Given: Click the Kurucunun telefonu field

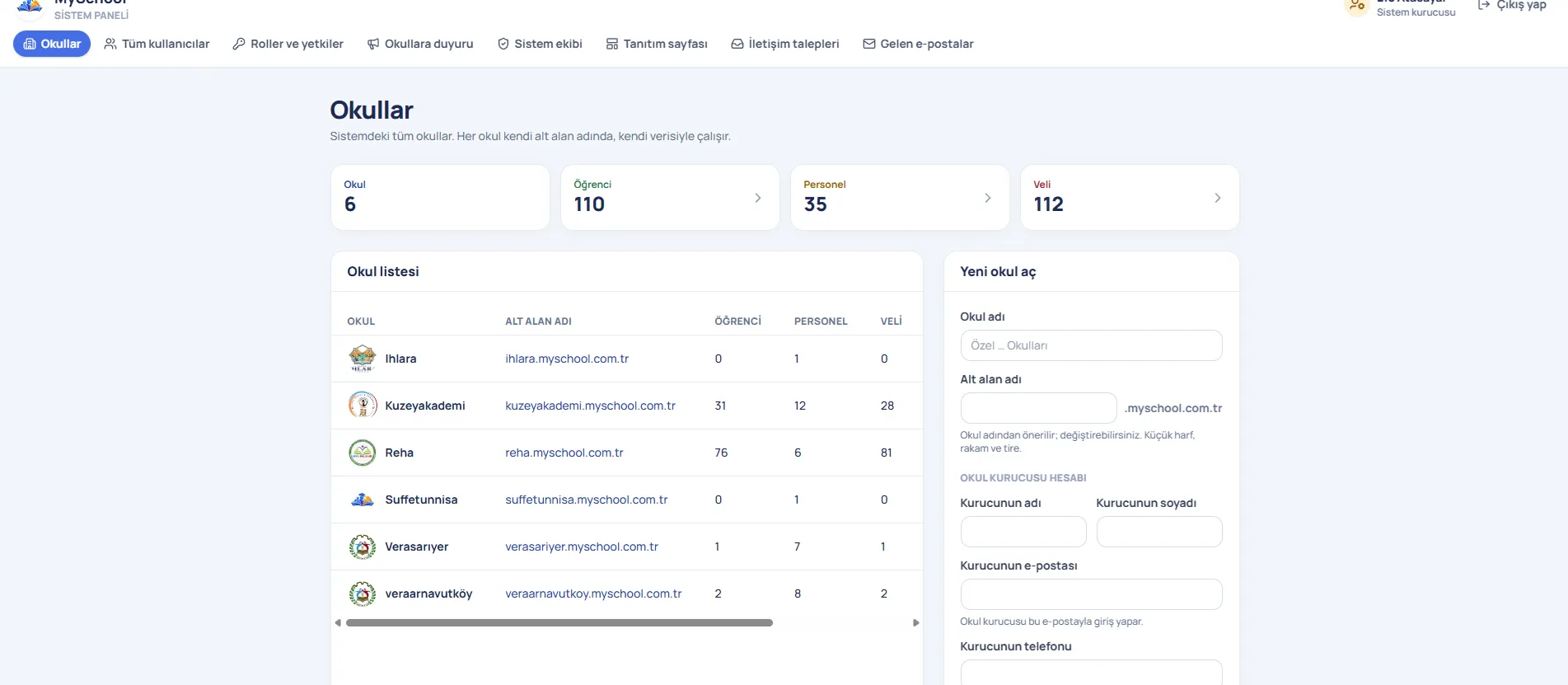Looking at the screenshot, I should click(x=1091, y=673).
